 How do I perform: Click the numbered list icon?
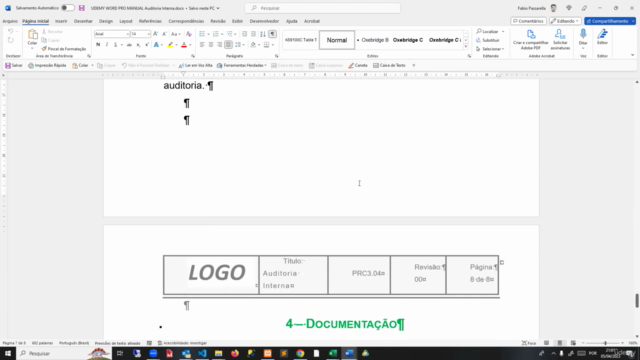pos(216,34)
